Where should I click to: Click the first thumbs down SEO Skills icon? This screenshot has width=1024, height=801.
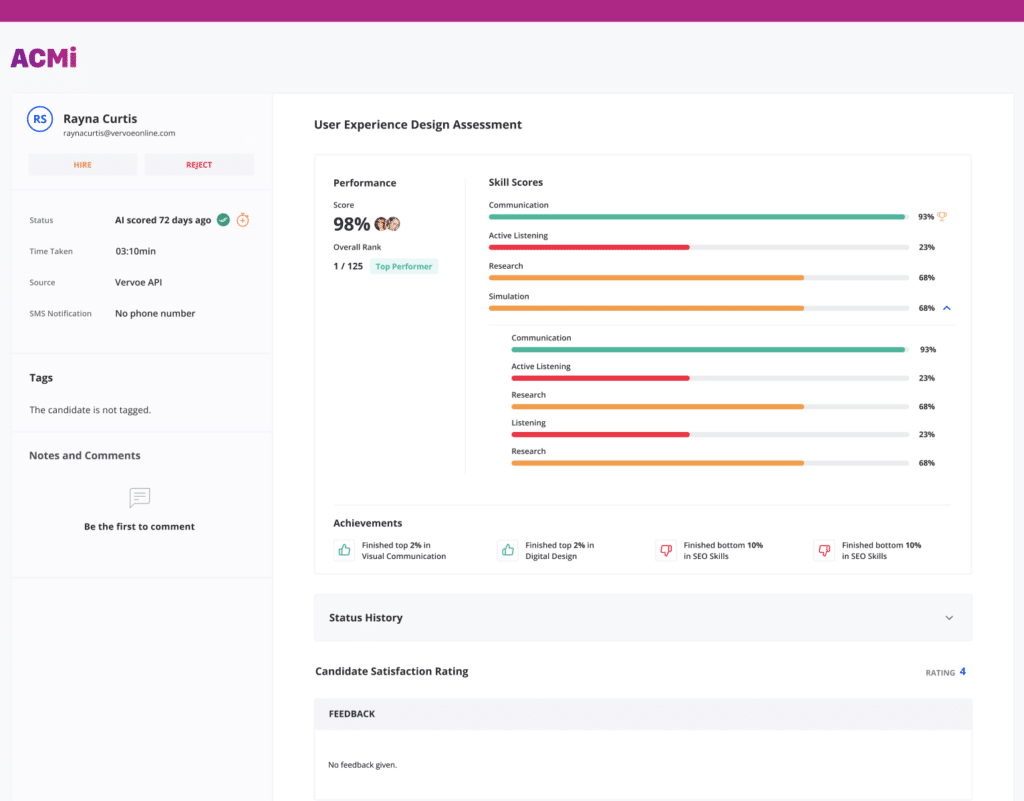pos(666,550)
